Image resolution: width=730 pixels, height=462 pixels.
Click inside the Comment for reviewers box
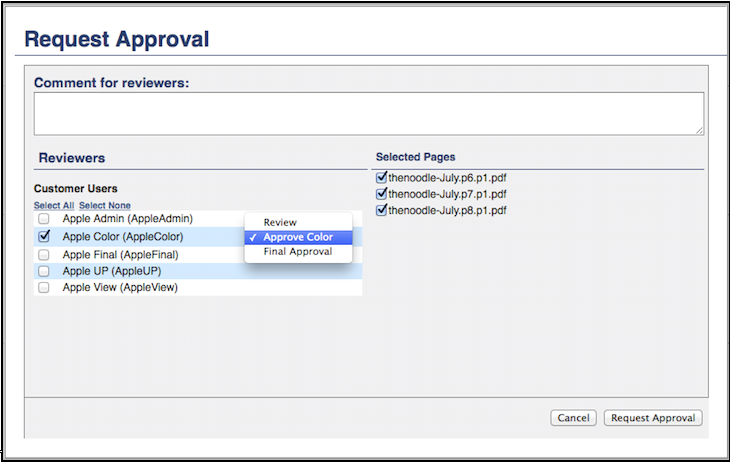coord(368,113)
